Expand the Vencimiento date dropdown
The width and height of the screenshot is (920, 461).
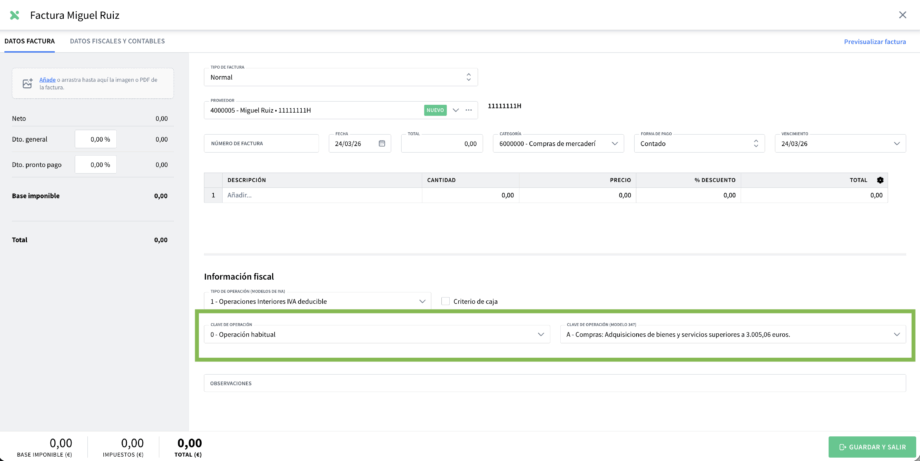pos(840,143)
